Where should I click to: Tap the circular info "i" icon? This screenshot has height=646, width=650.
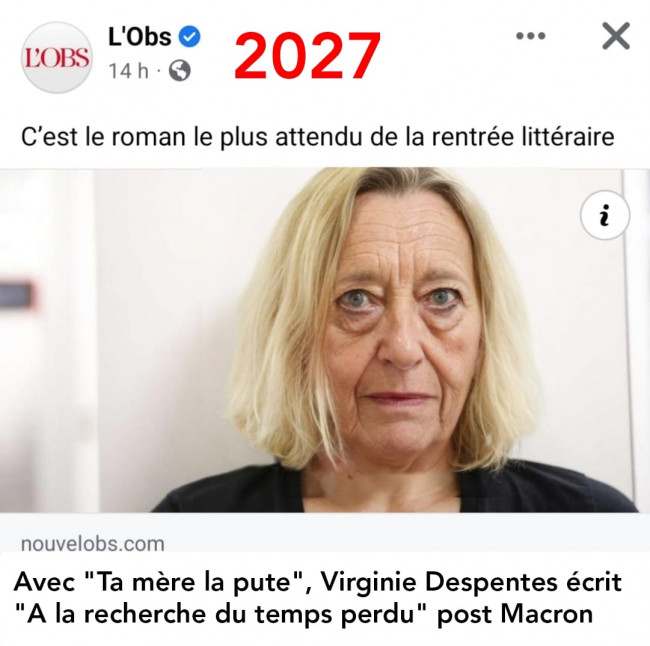pyautogui.click(x=605, y=215)
